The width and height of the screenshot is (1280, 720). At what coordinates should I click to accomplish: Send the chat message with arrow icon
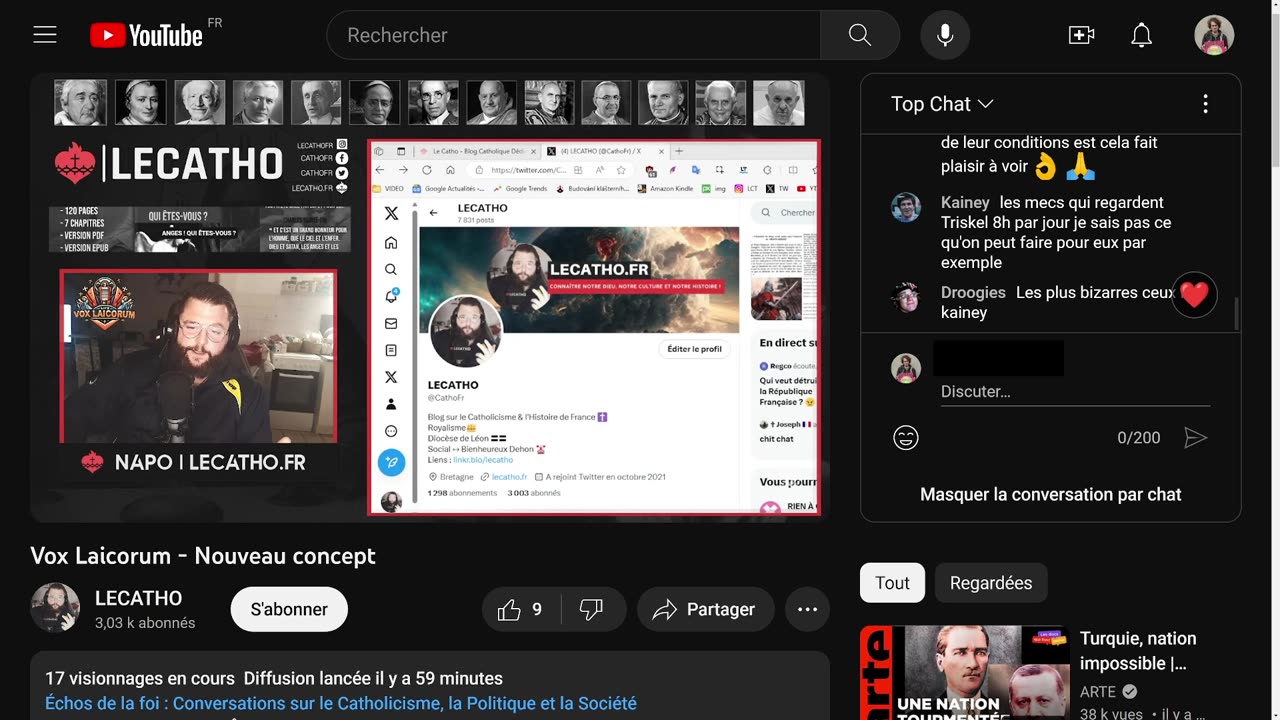[x=1195, y=438]
